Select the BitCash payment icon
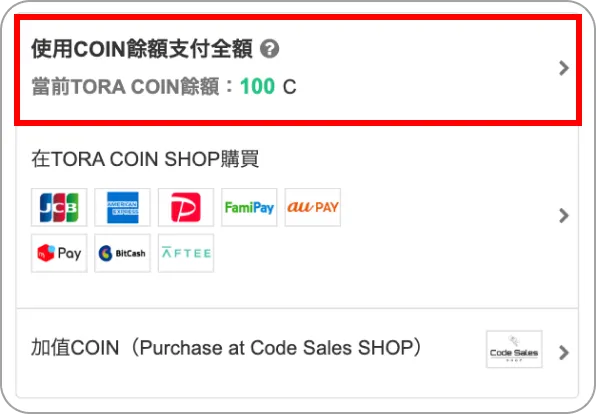This screenshot has height=414, width=596. (122, 253)
